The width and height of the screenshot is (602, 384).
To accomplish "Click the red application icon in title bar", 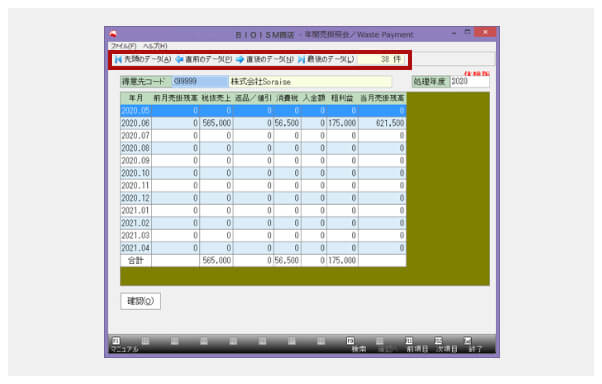I will click(x=113, y=34).
